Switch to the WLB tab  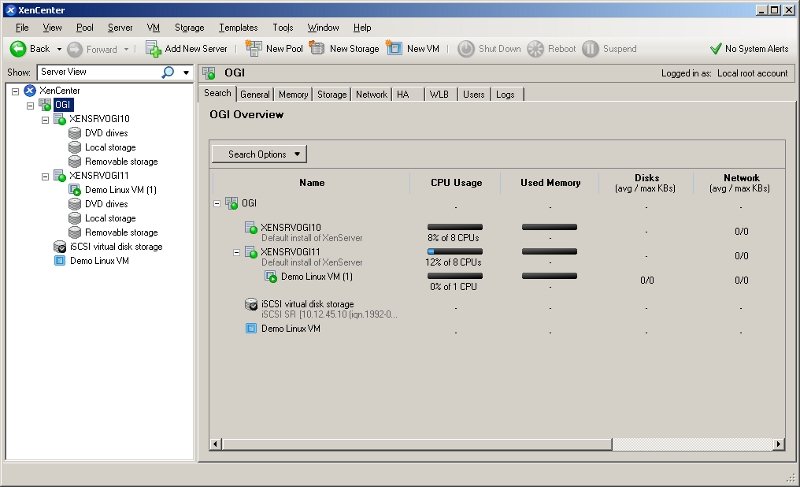coord(439,94)
